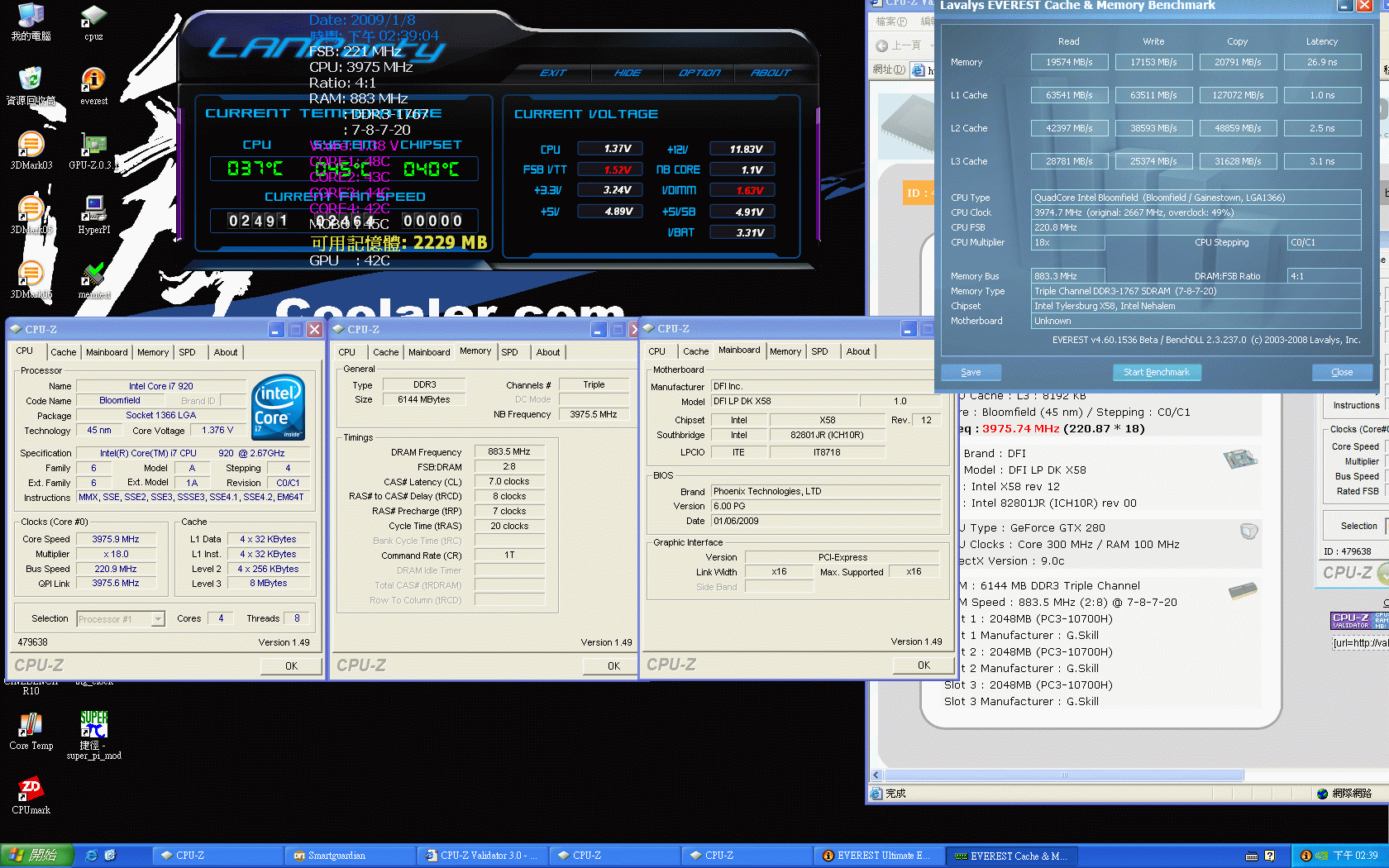Click Close in EVEREST benchmark window
Image resolution: width=1389 pixels, height=868 pixels.
coord(1343,372)
